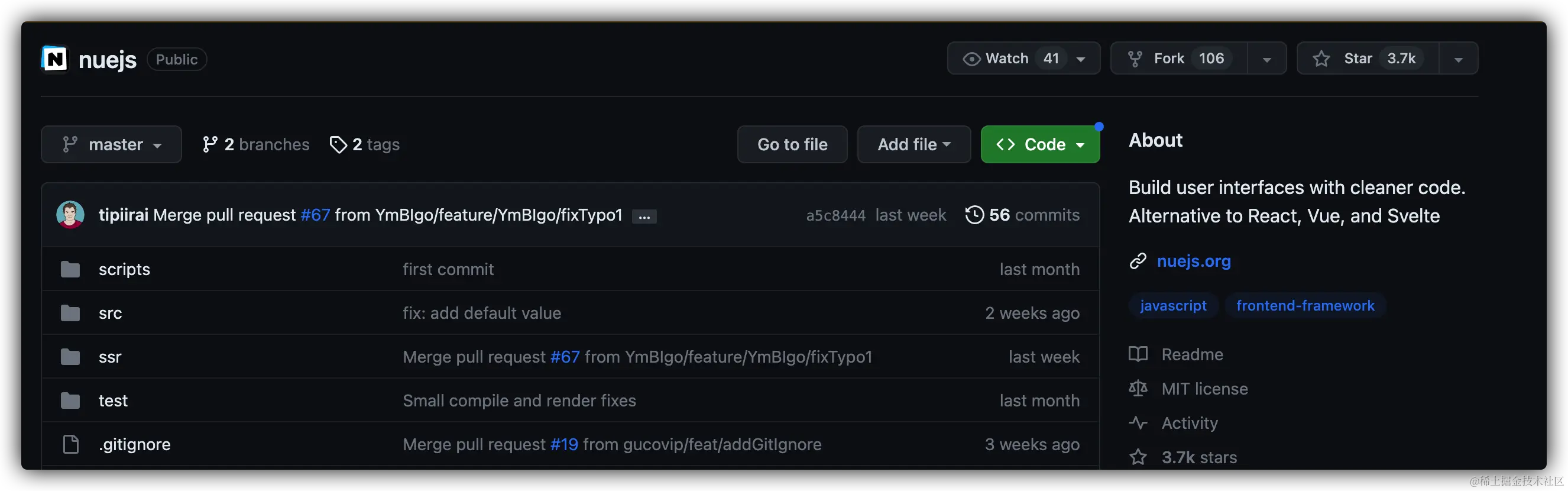
Task: Click the license scale icon
Action: coord(1138,389)
